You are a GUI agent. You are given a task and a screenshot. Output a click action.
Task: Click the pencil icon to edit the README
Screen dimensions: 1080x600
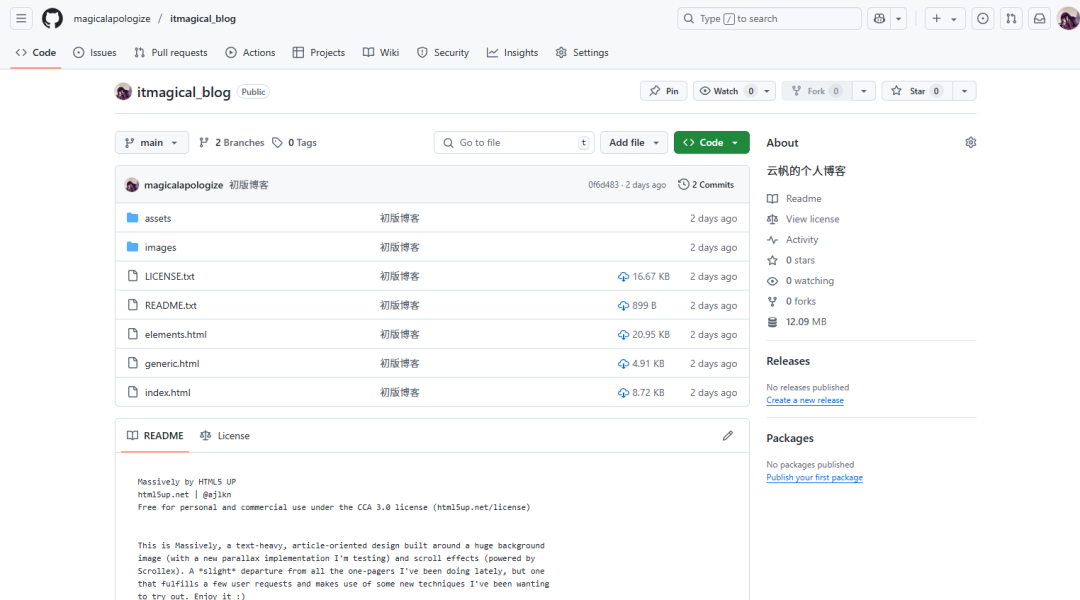[x=728, y=435]
